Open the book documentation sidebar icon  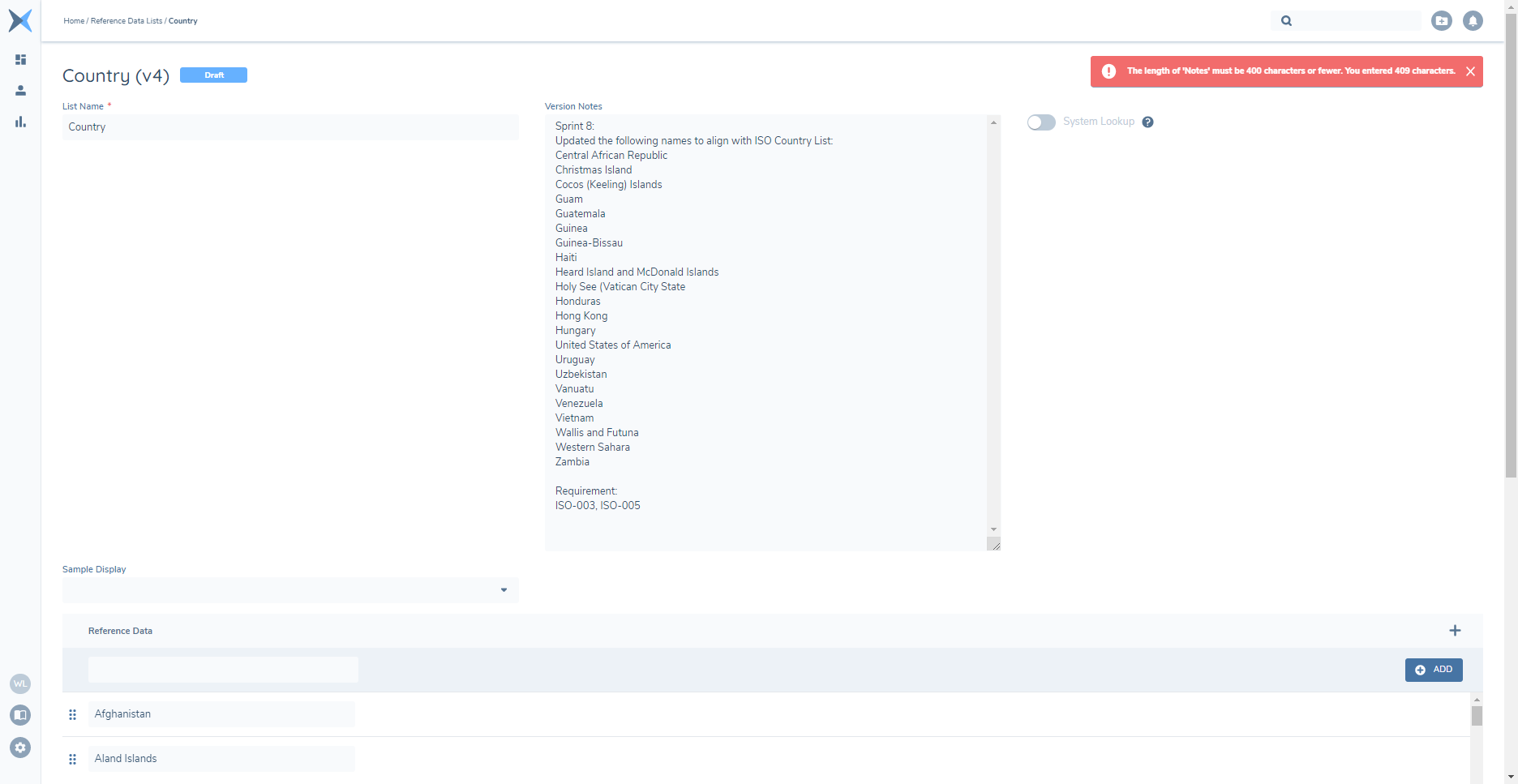[20, 715]
